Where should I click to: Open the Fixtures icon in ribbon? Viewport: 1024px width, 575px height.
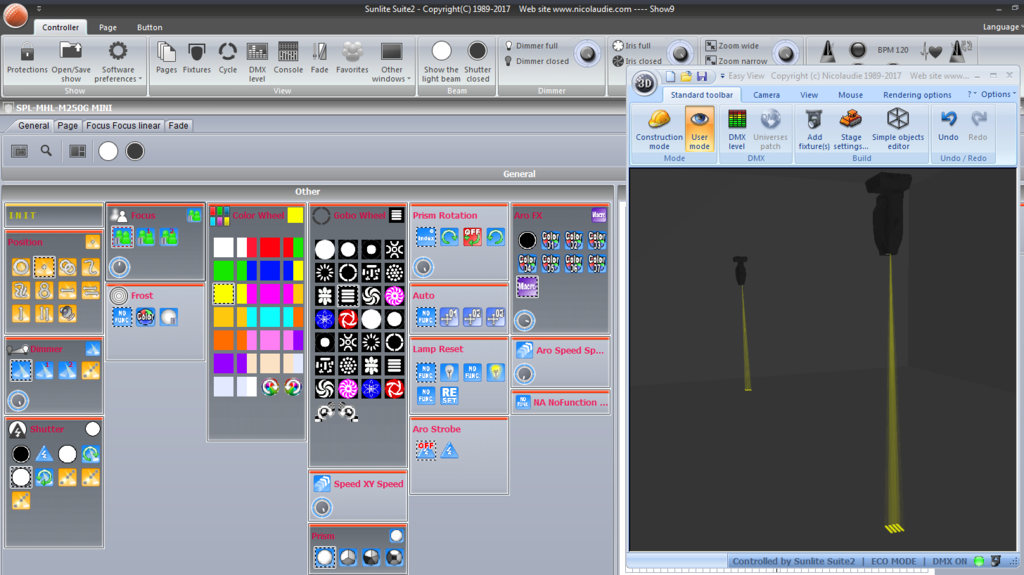click(197, 58)
